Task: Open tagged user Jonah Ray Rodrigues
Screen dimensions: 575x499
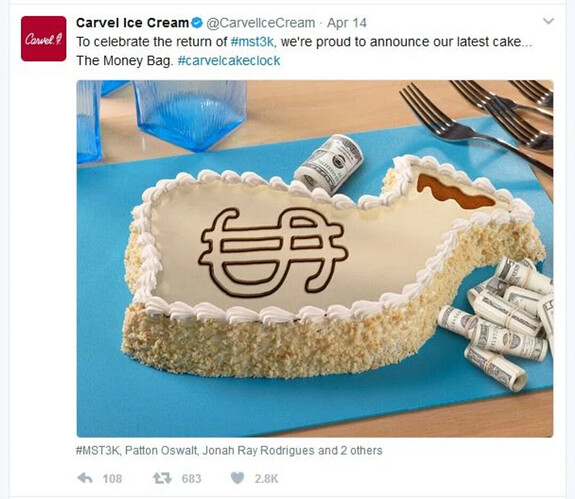Action: pyautogui.click(x=258, y=450)
